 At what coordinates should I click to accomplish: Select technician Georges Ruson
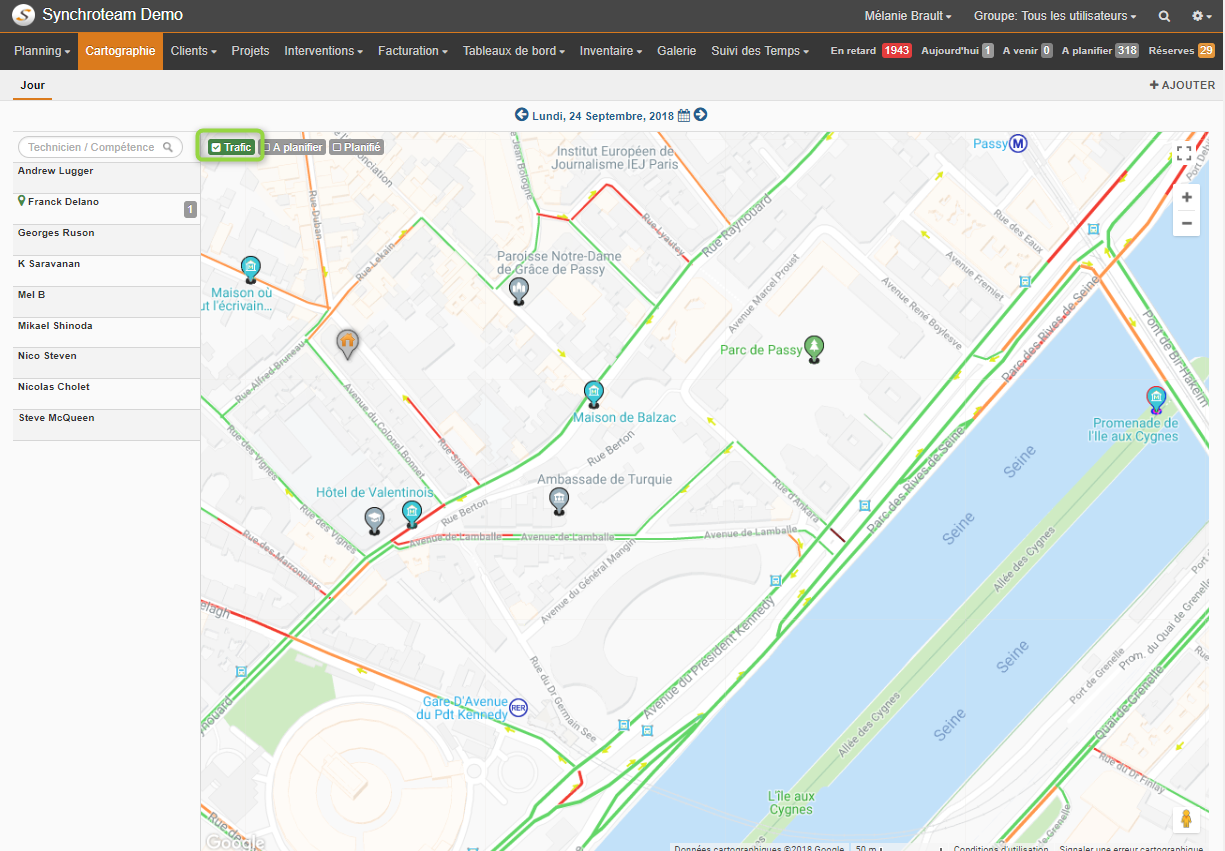pos(107,240)
